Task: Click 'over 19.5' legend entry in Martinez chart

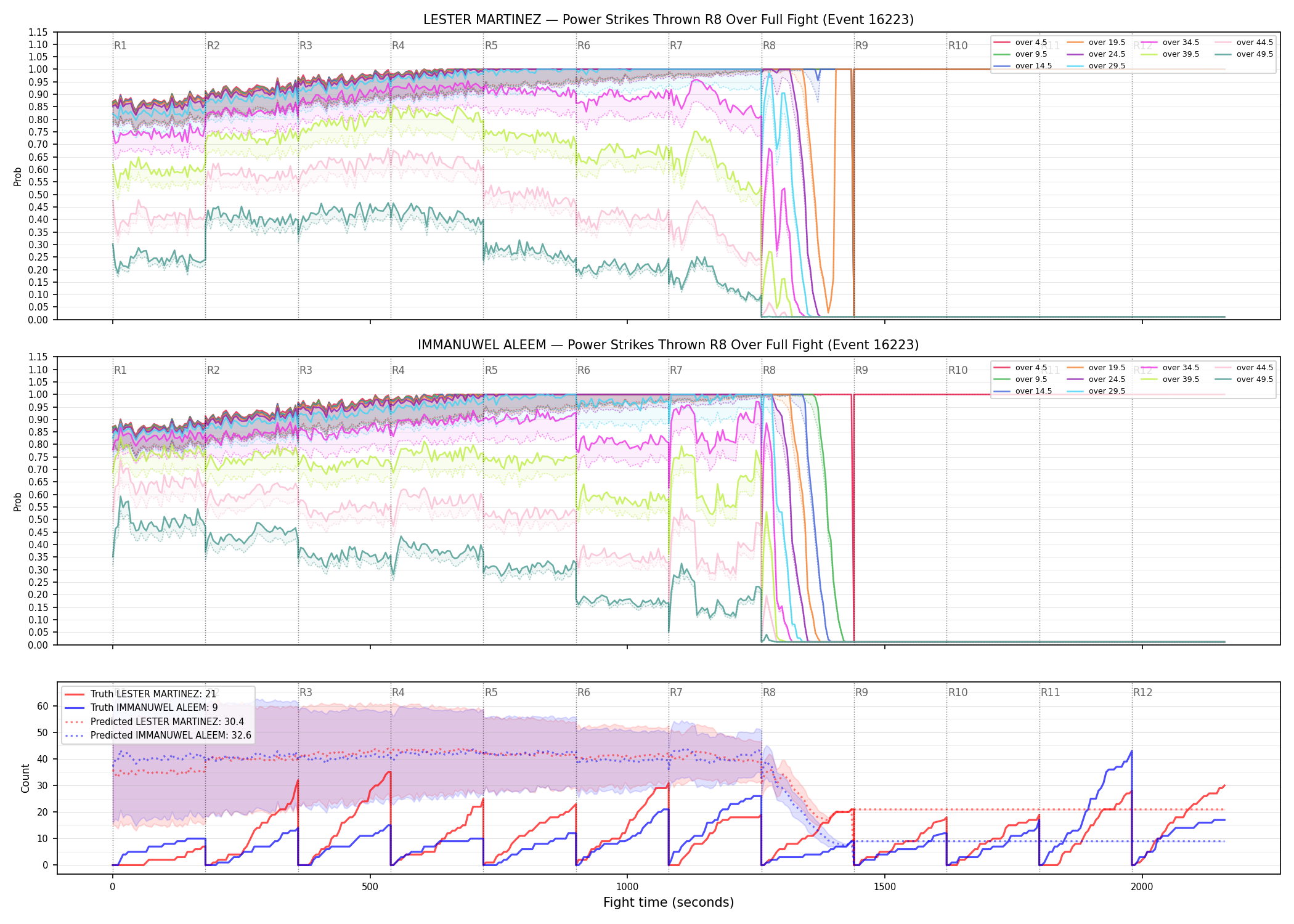Action: pos(1096,43)
